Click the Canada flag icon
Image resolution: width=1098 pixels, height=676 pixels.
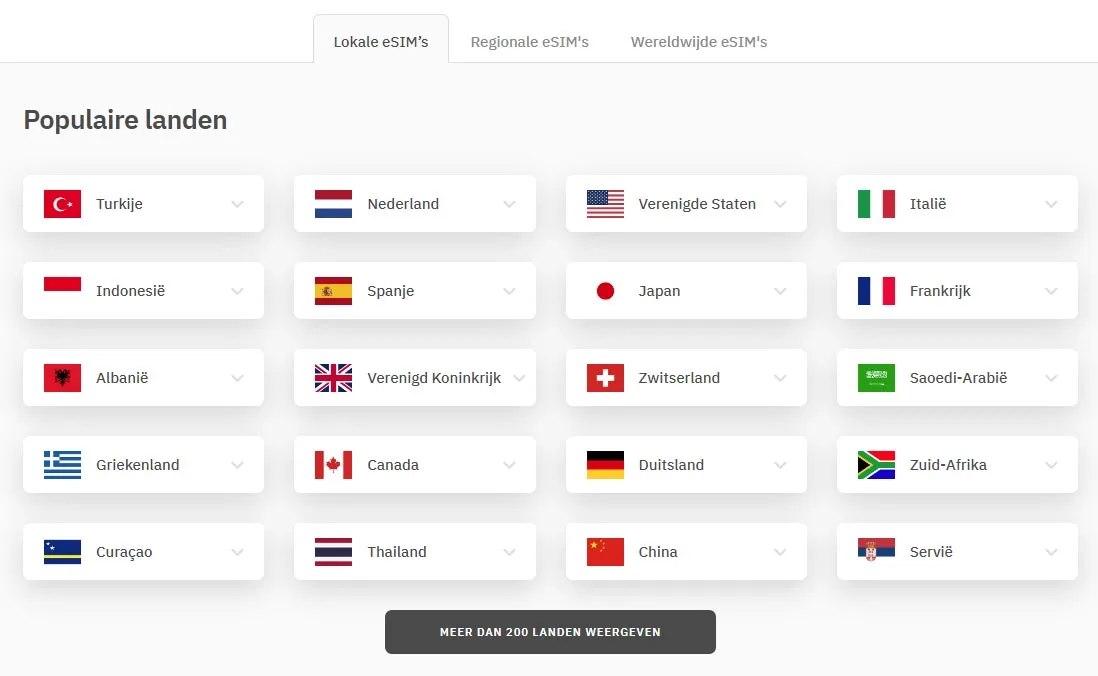click(x=333, y=465)
